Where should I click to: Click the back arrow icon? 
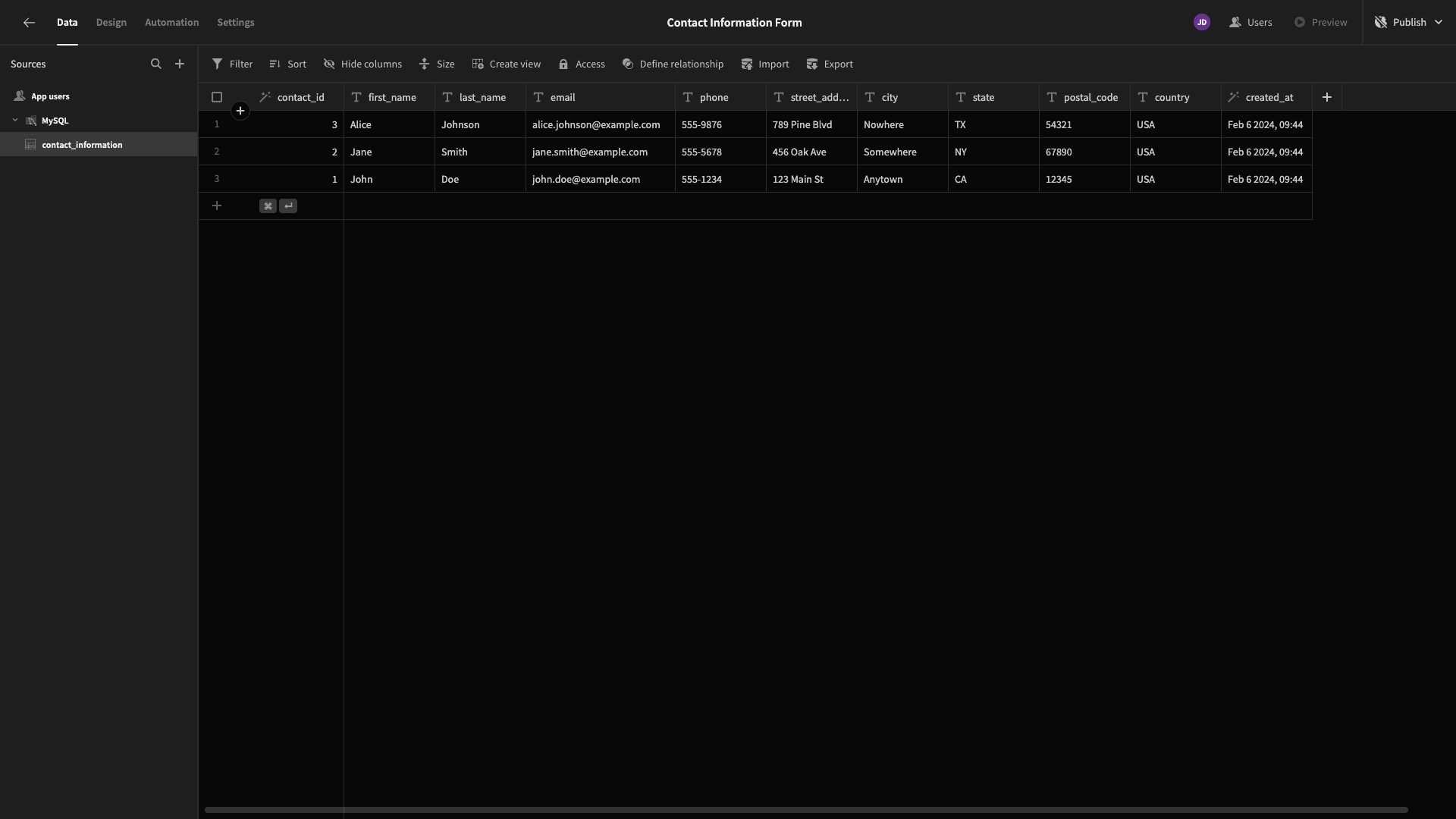[29, 23]
